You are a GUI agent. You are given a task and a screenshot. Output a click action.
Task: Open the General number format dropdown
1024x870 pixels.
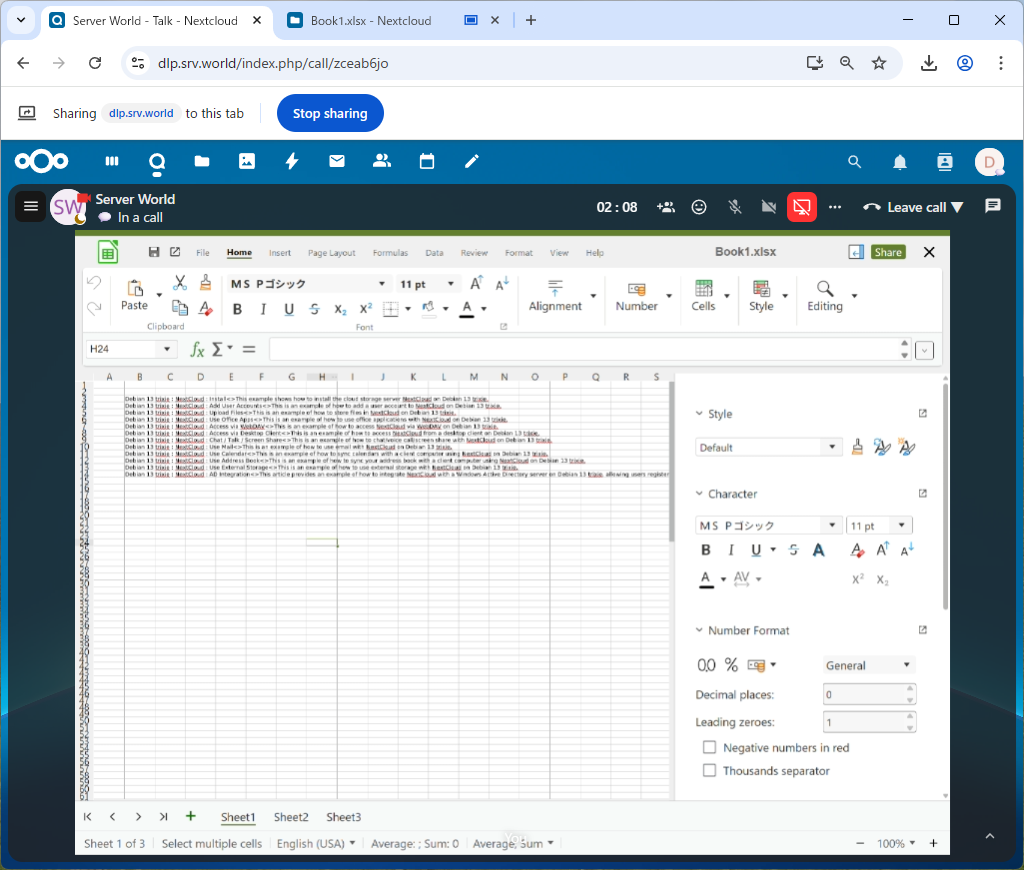867,665
